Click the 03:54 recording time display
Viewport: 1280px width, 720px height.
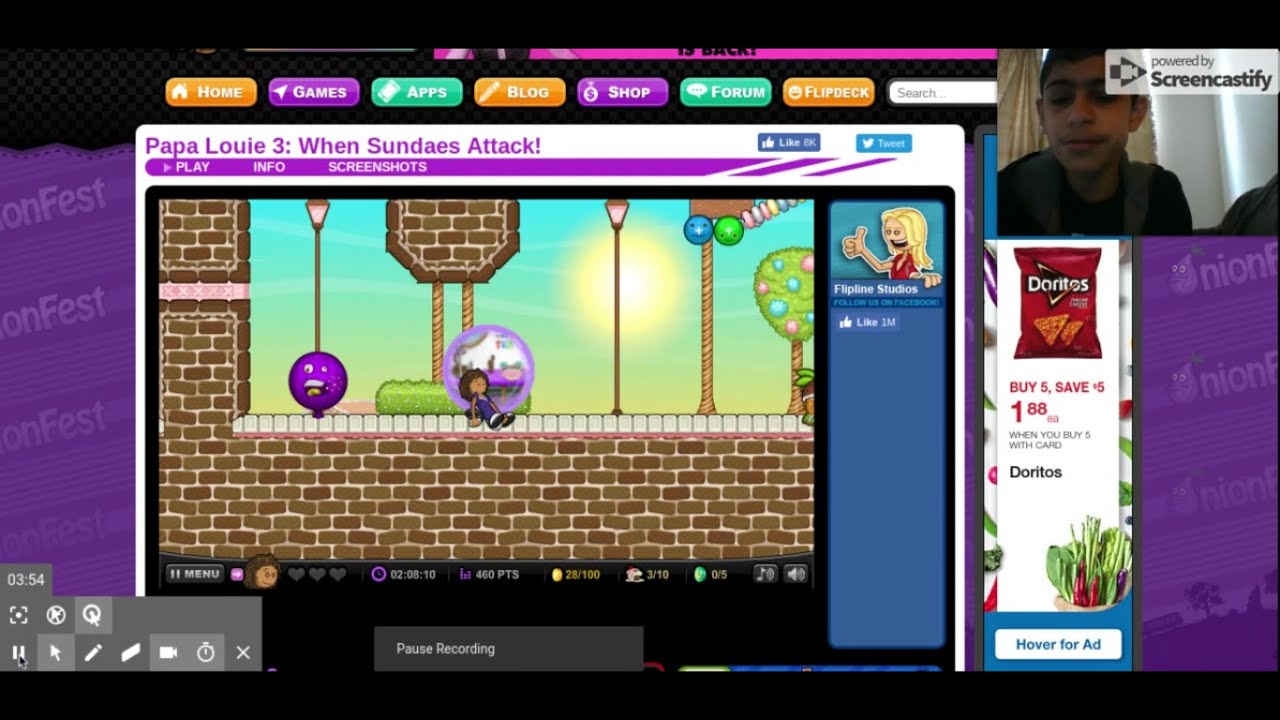(26, 580)
